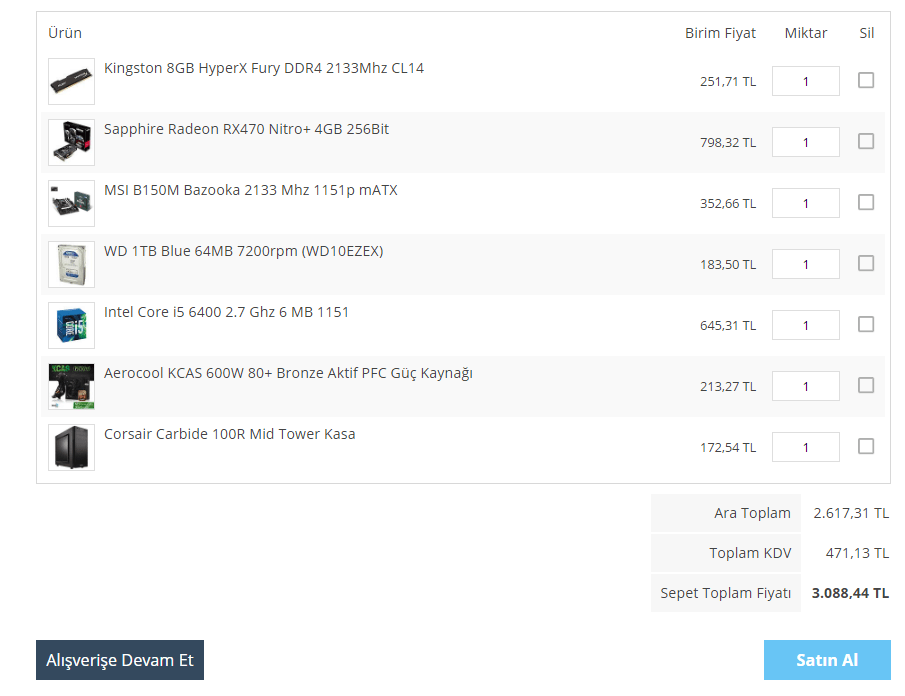Open the Sapphire Radeon RX470 Nitro+ product link
The image size is (905, 696).
pos(246,129)
